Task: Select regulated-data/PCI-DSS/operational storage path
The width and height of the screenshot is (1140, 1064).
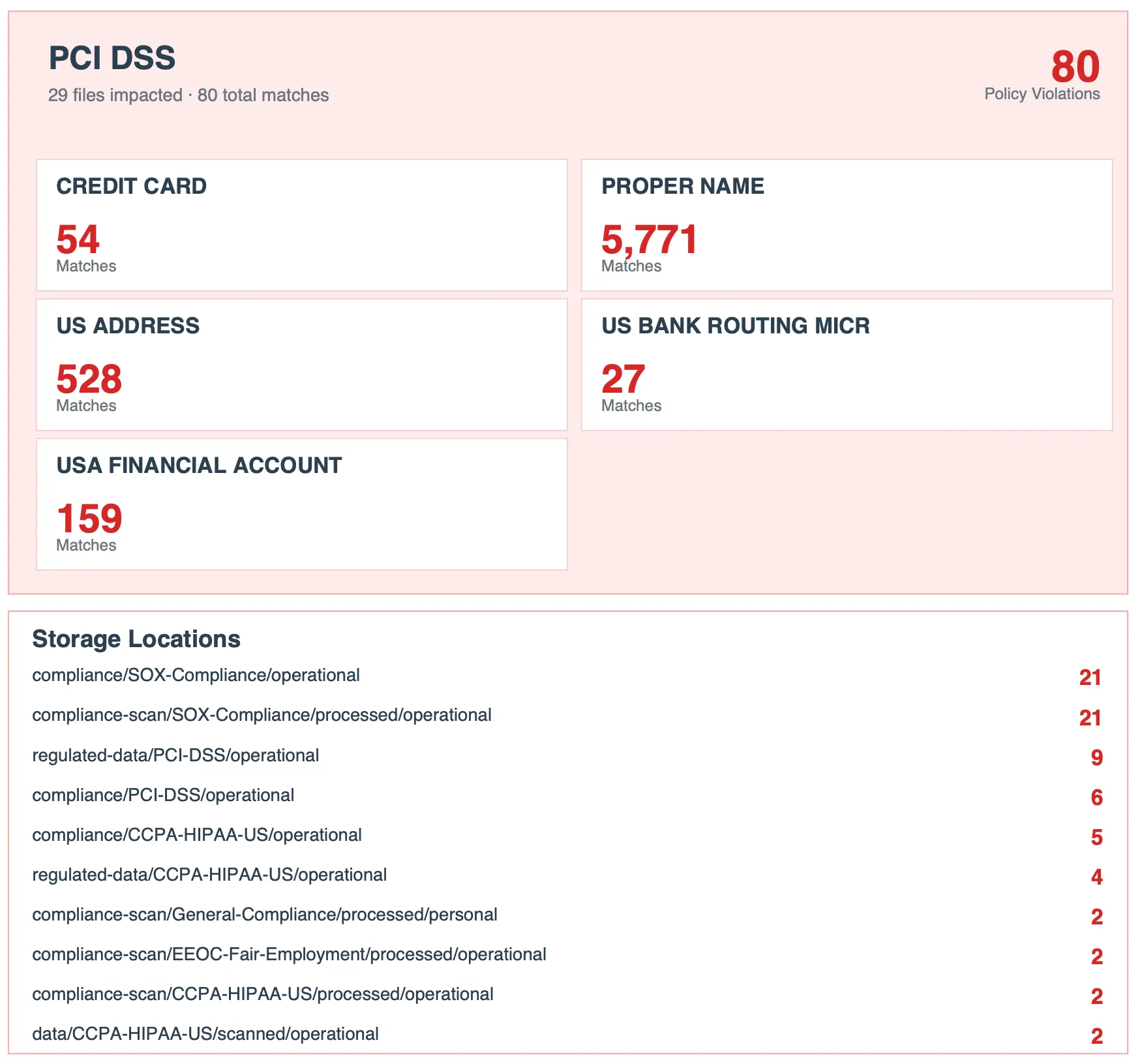Action: [x=175, y=755]
